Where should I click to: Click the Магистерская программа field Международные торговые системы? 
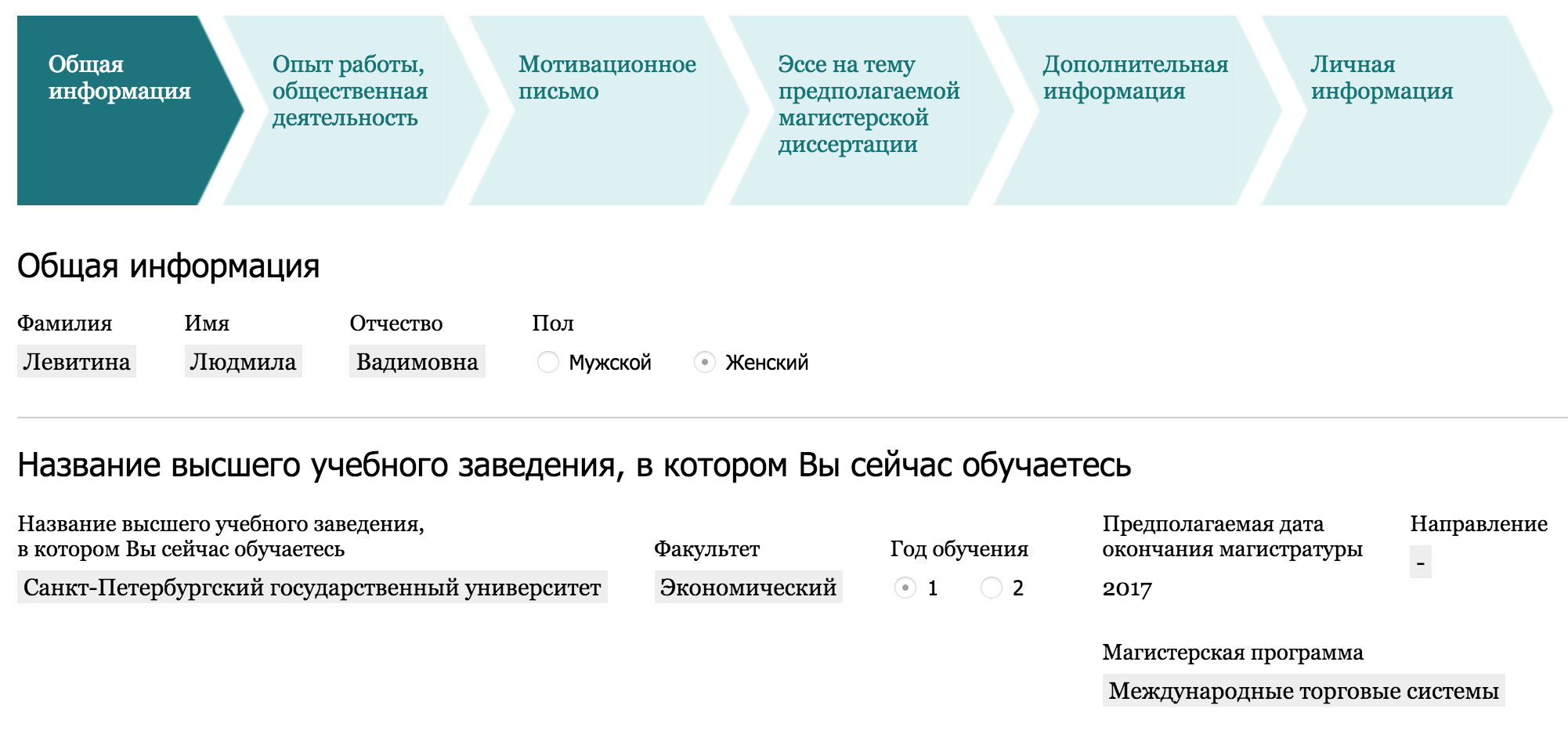tap(1304, 690)
